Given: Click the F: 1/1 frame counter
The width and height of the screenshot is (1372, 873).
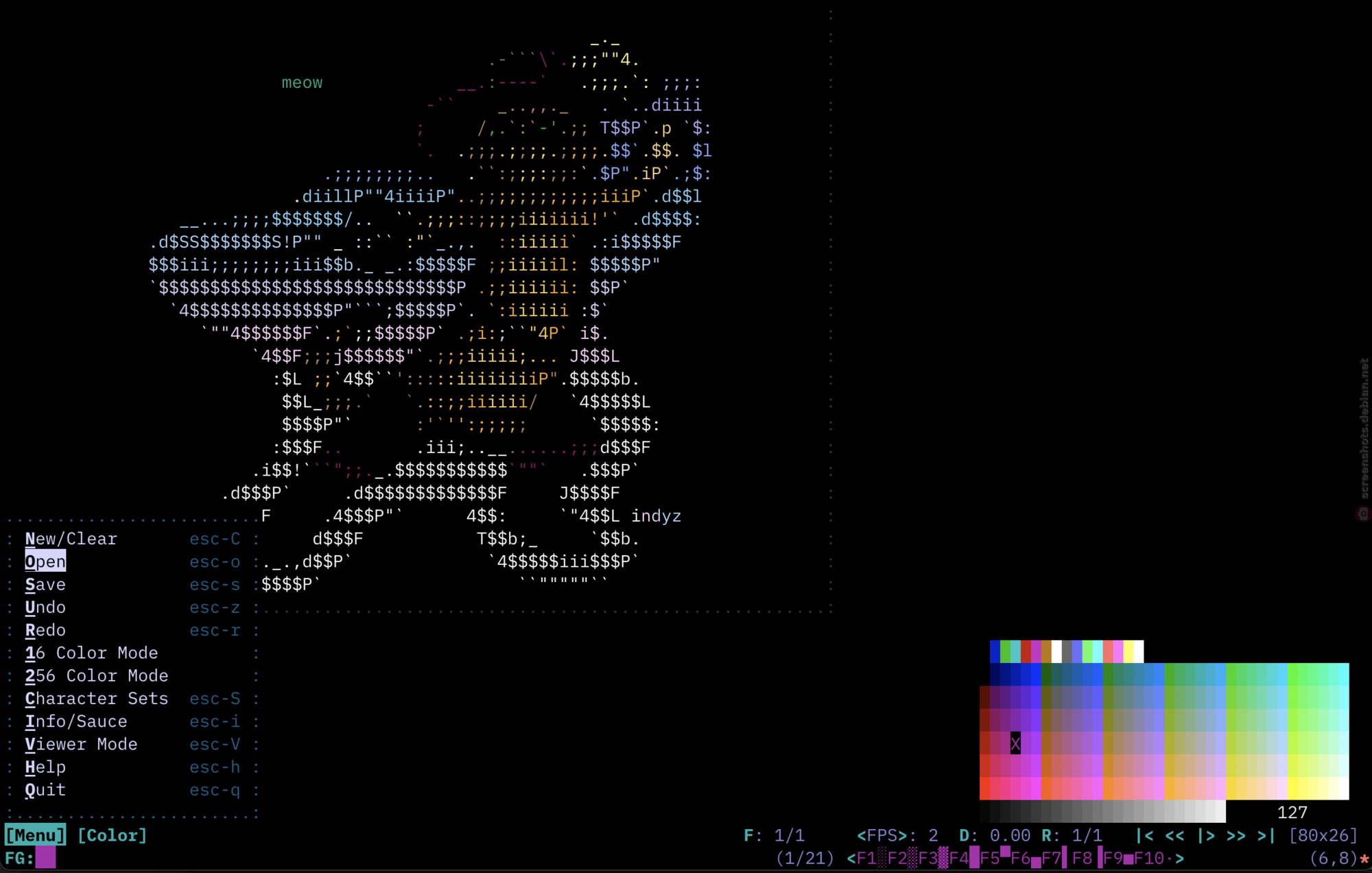Looking at the screenshot, I should pos(774,835).
